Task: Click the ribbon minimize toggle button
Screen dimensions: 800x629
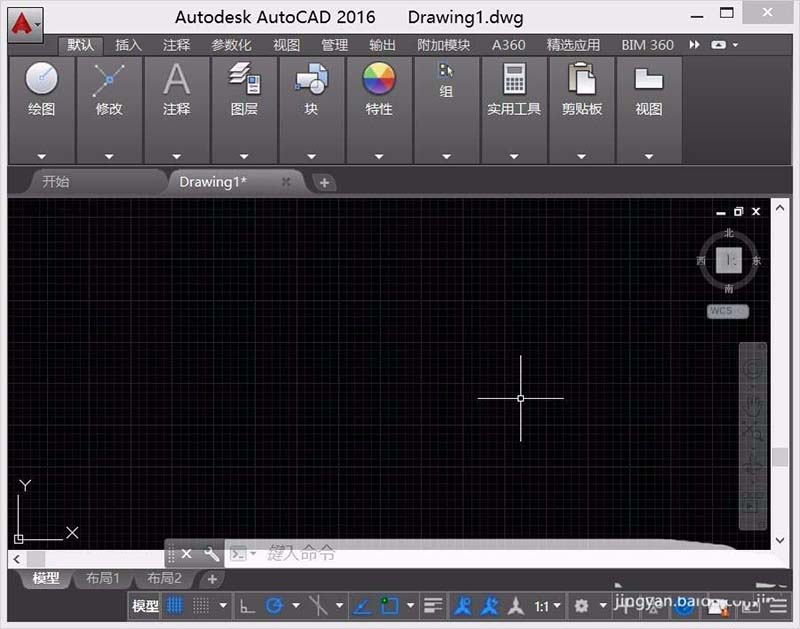Action: [718, 45]
